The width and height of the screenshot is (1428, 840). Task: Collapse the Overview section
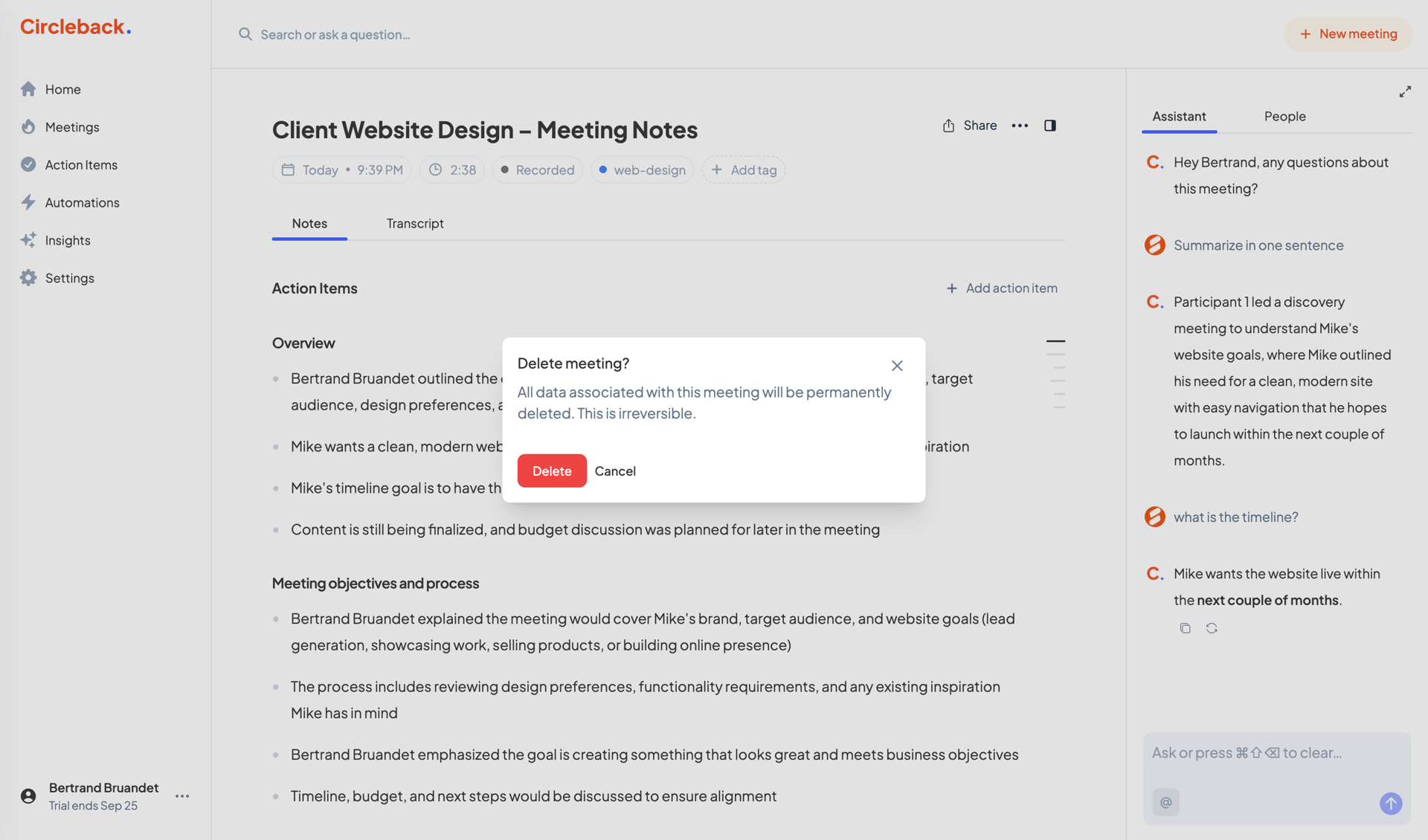click(x=1056, y=341)
